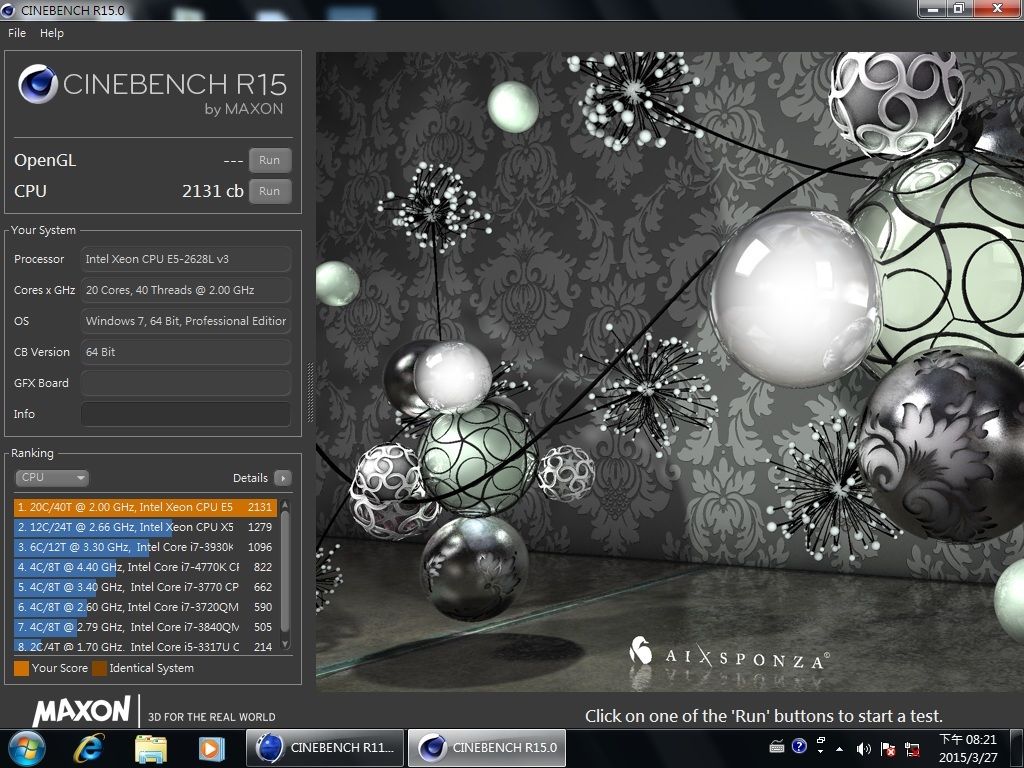1024x768 pixels.
Task: Click the ranking list scrollbar thumb
Action: point(285,572)
